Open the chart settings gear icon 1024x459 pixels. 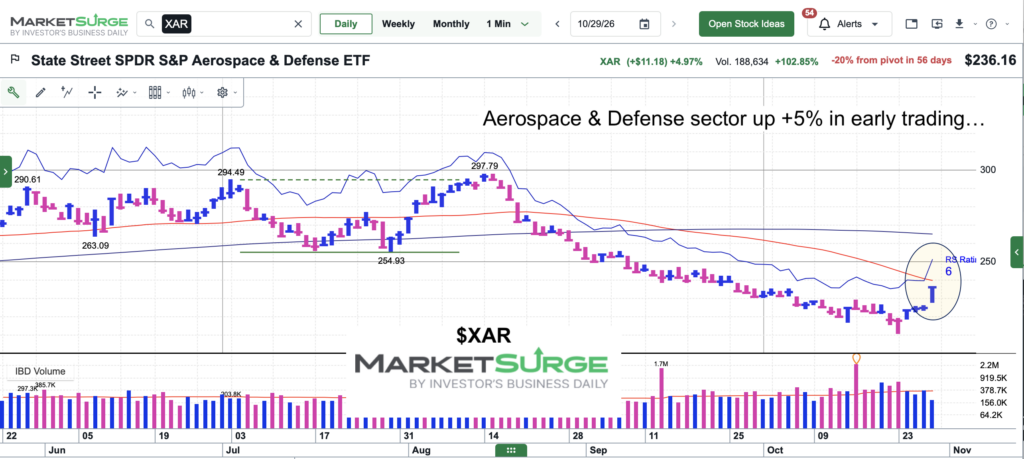pos(222,93)
